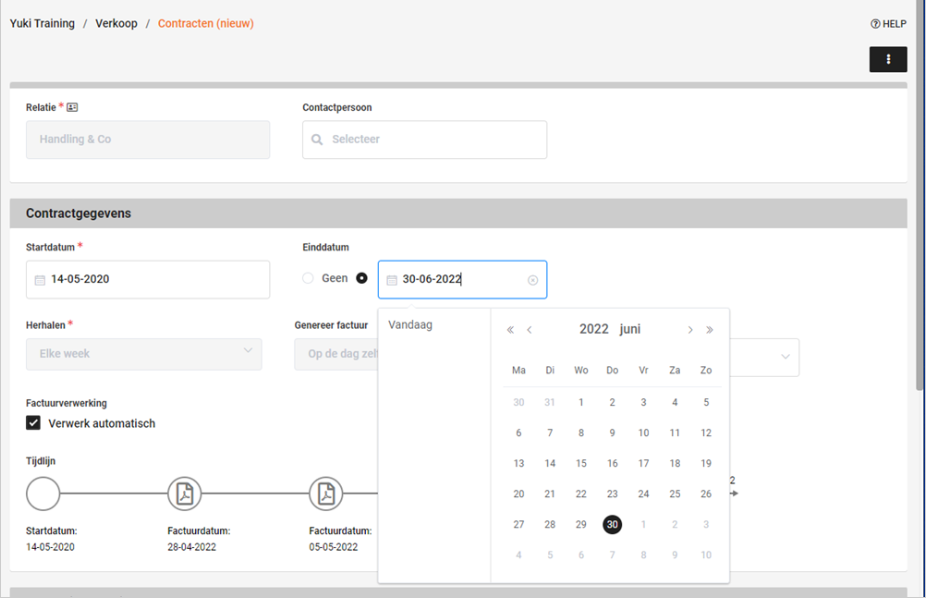The image size is (926, 598).
Task: Select June 15 in the calendar
Action: (x=581, y=463)
